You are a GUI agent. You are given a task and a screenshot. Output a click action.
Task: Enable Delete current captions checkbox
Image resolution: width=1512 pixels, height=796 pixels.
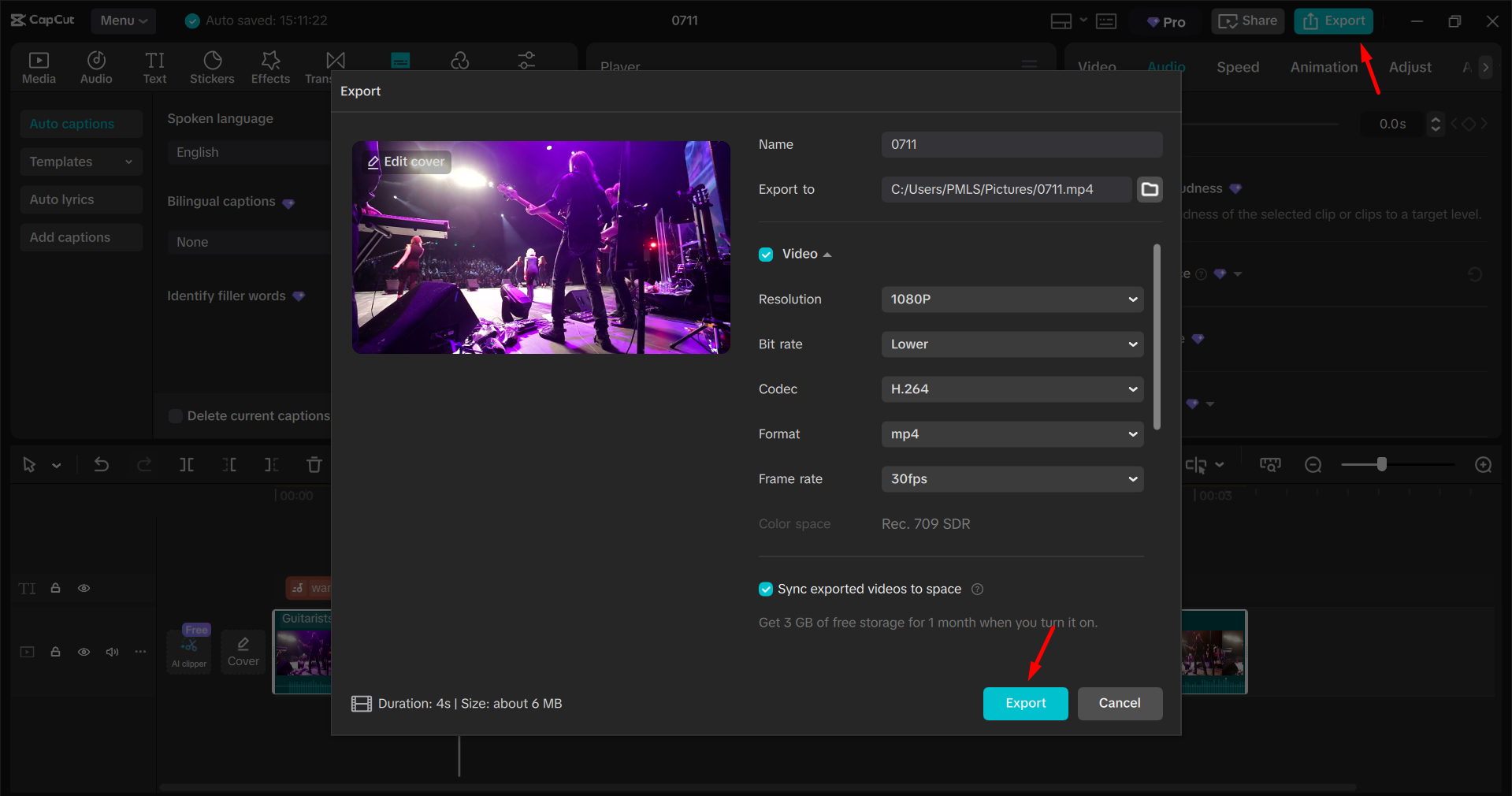click(175, 416)
